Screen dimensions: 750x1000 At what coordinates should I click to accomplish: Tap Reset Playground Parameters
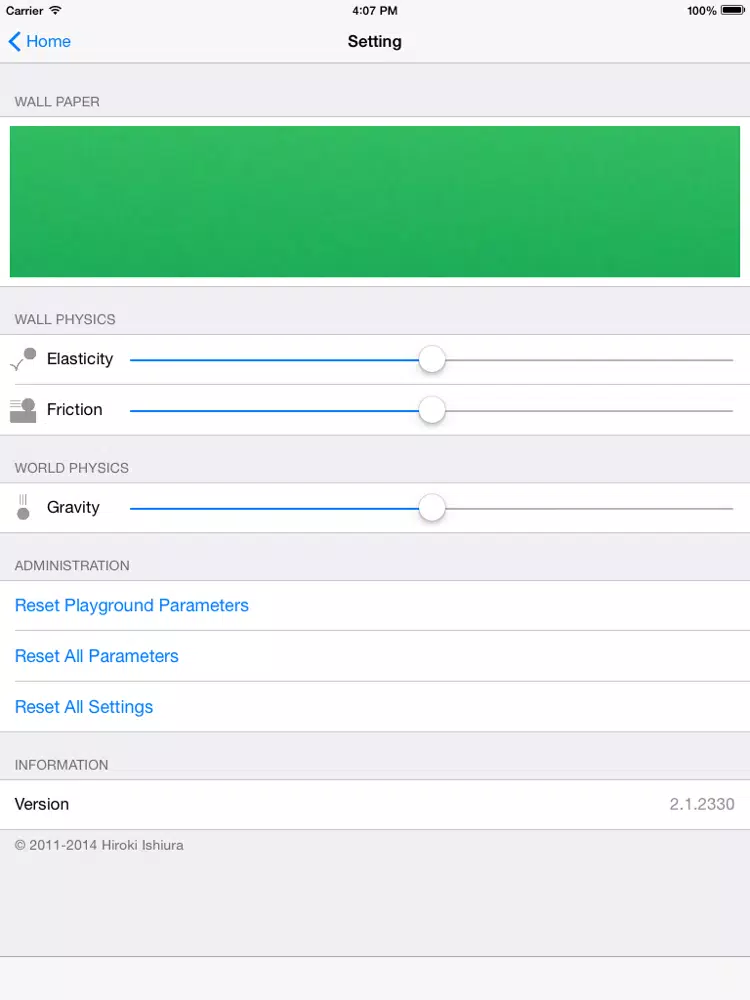(131, 605)
